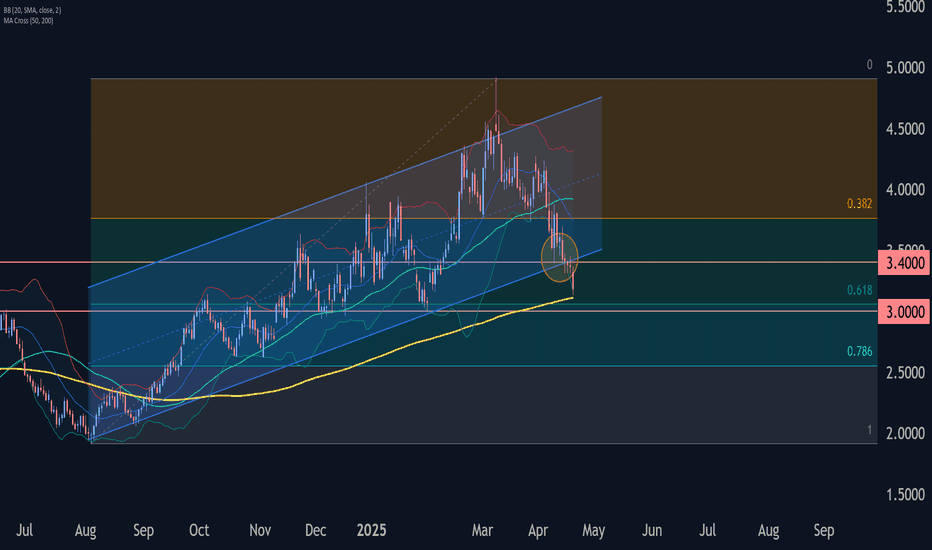Click the 0.786 Fibonacci level label
Viewport: 932px width, 550px height.
tap(859, 351)
